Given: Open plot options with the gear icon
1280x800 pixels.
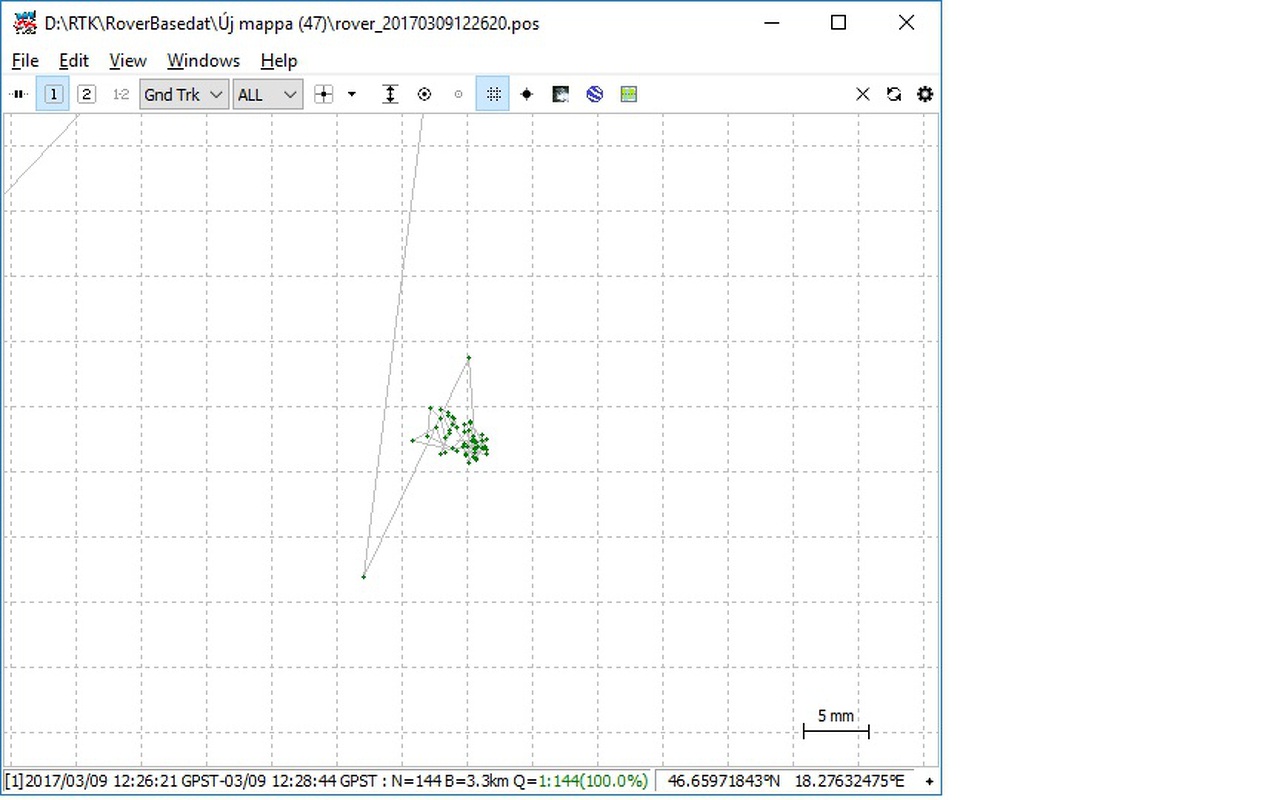Looking at the screenshot, I should click(925, 94).
